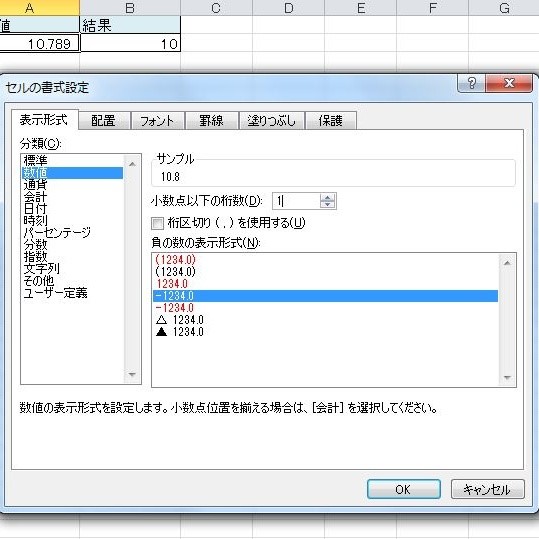Choose 会計 category
Screen dimensions: 539x539
72,197
